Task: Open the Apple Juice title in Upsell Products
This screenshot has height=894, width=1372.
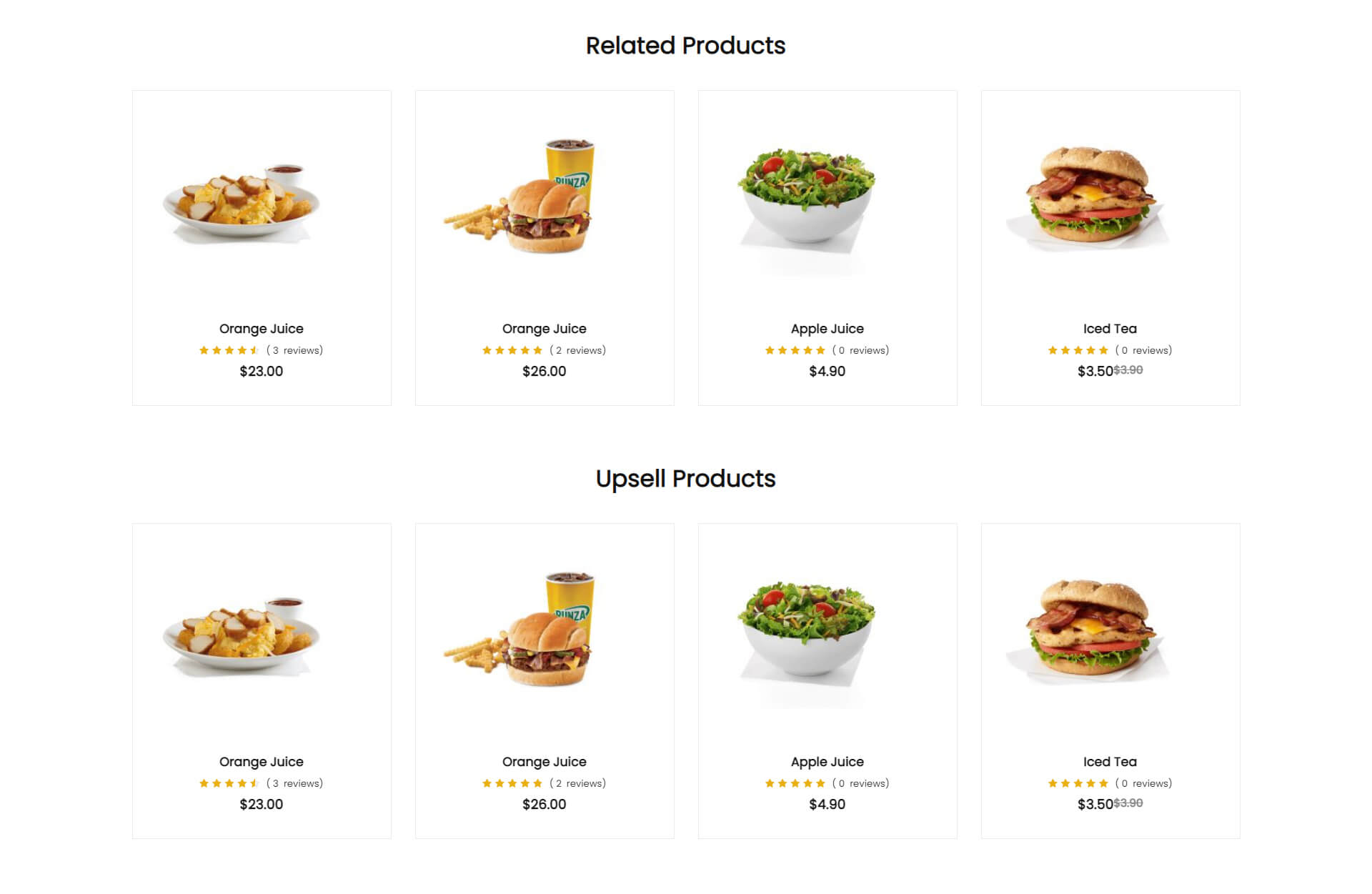Action: [x=827, y=762]
